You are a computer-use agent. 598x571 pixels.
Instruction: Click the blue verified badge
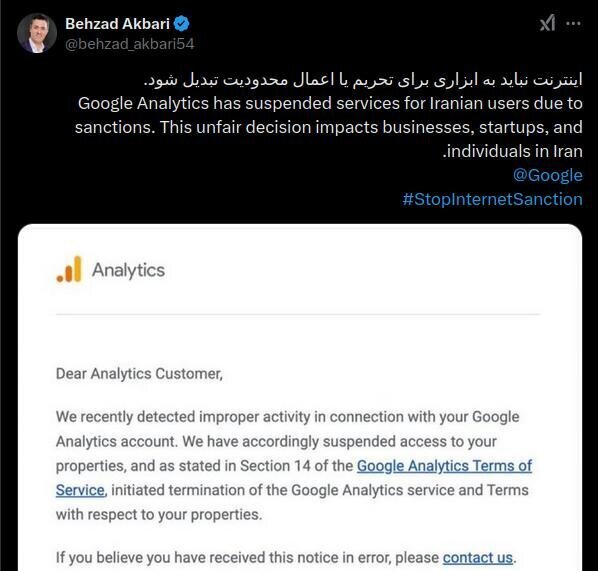pos(182,24)
